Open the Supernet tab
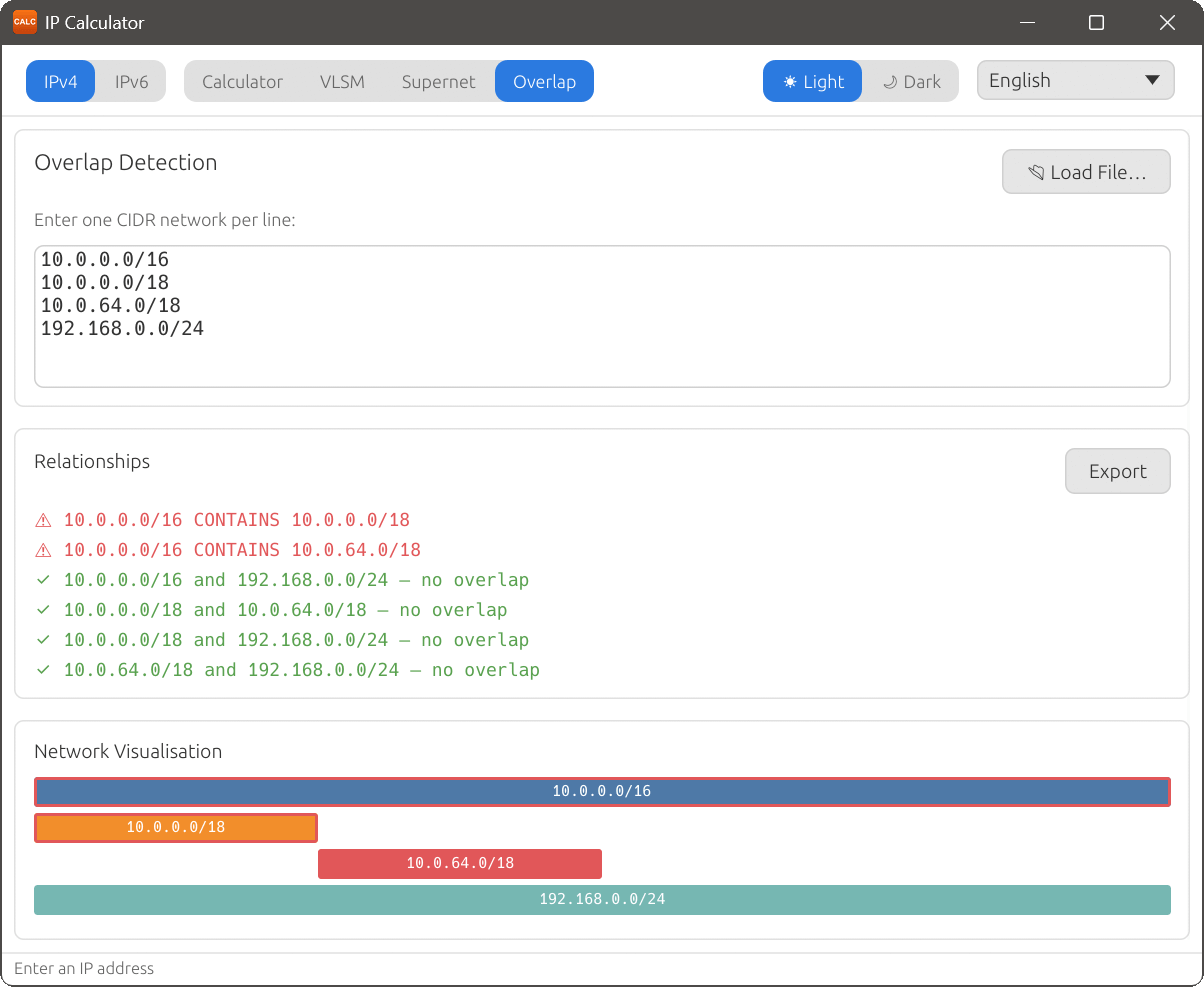1204x987 pixels. click(x=438, y=82)
